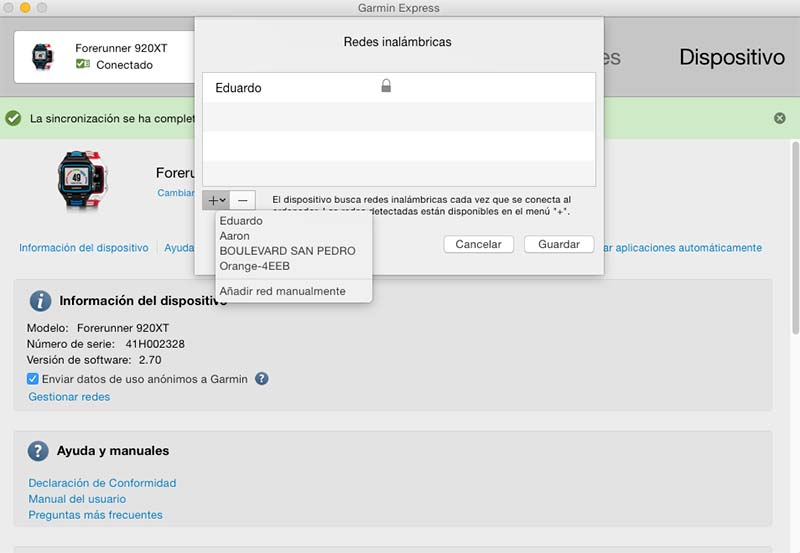
Task: Dismiss the sync completed notification banner
Action: coord(780,118)
